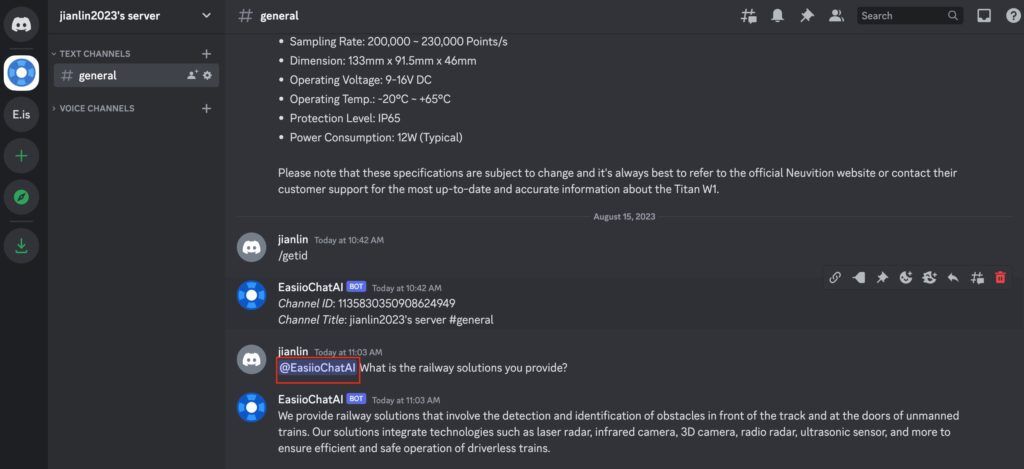Toggle the member list icon
This screenshot has height=469, width=1024.
836,16
